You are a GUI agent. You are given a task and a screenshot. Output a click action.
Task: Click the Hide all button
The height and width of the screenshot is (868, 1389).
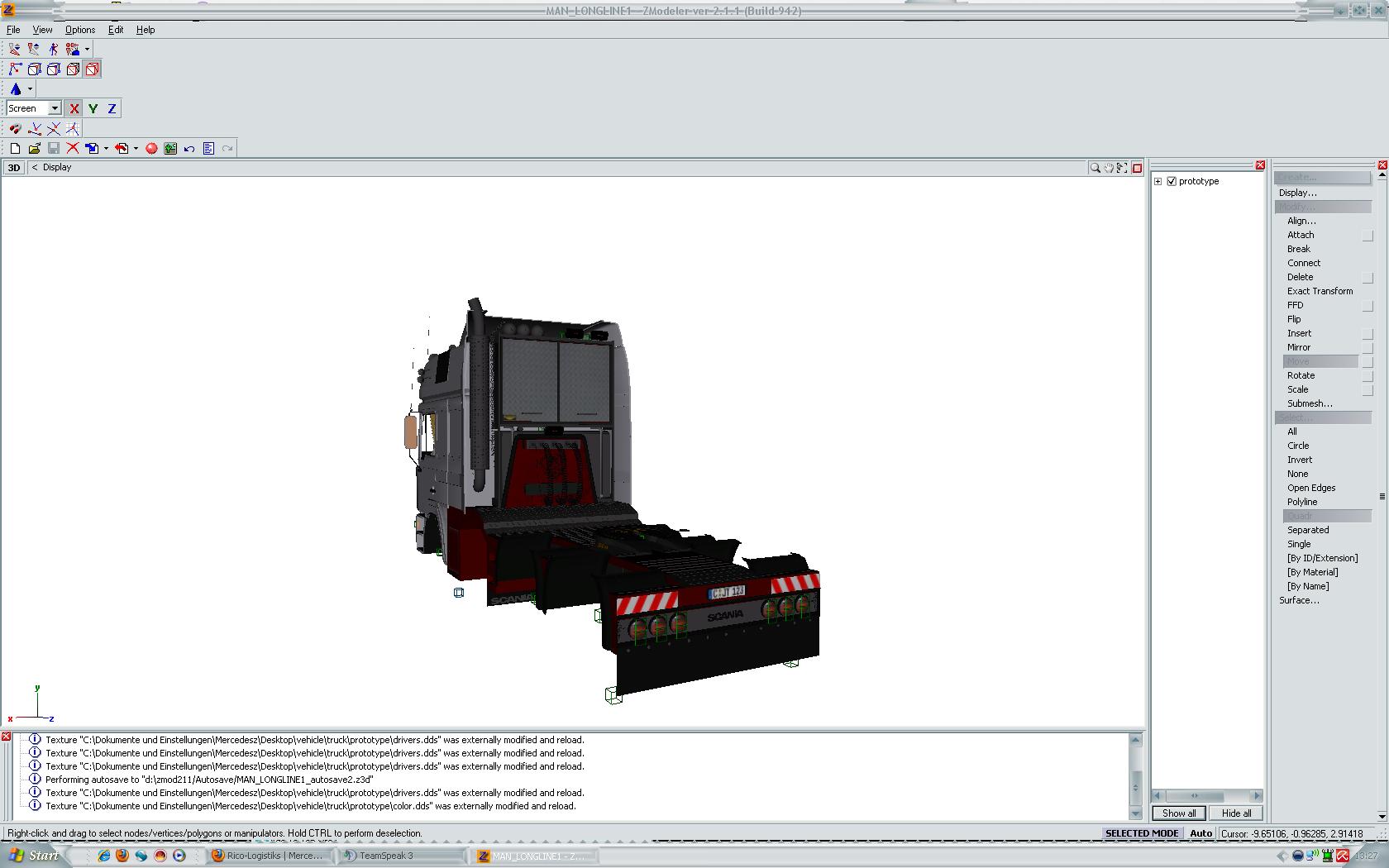1236,813
